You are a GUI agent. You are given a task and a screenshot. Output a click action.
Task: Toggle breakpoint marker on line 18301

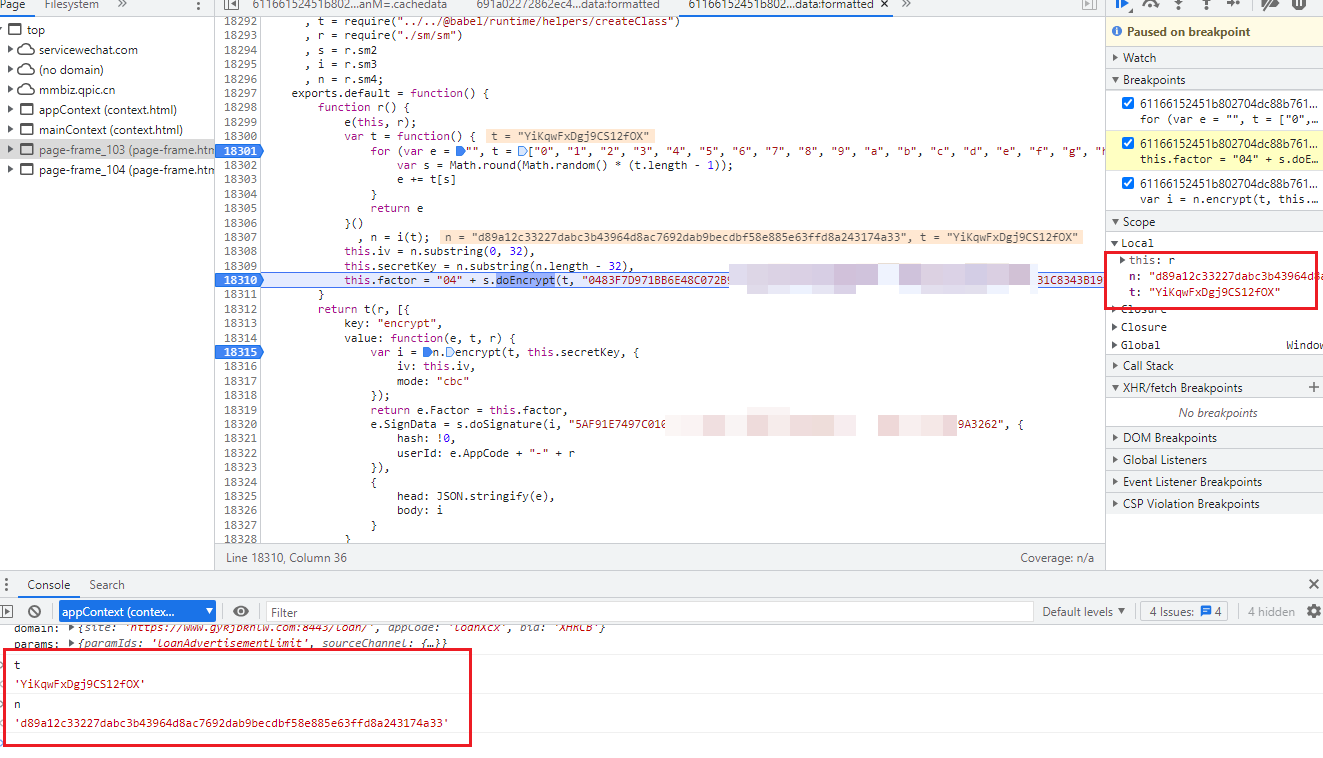coord(238,151)
